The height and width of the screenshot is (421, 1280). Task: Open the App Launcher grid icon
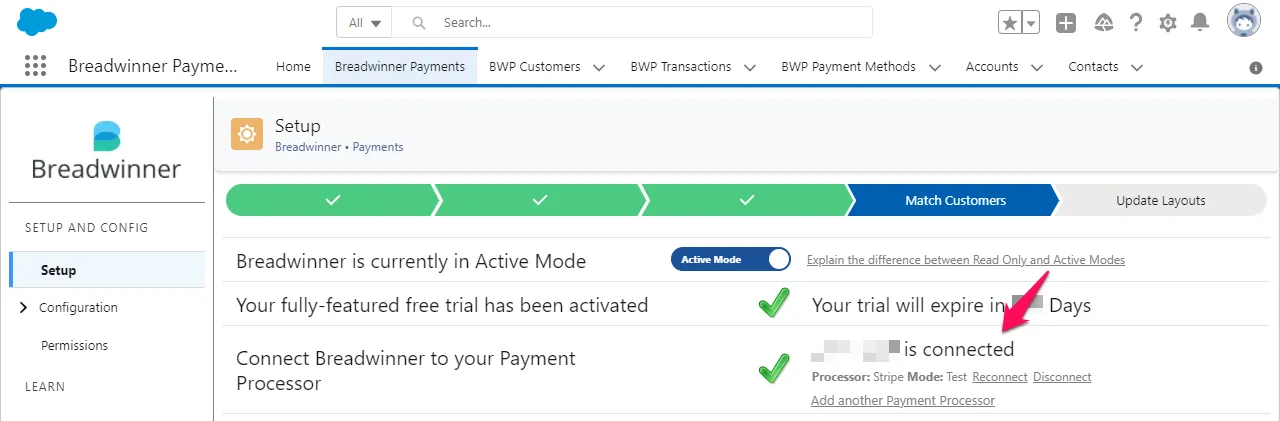35,66
